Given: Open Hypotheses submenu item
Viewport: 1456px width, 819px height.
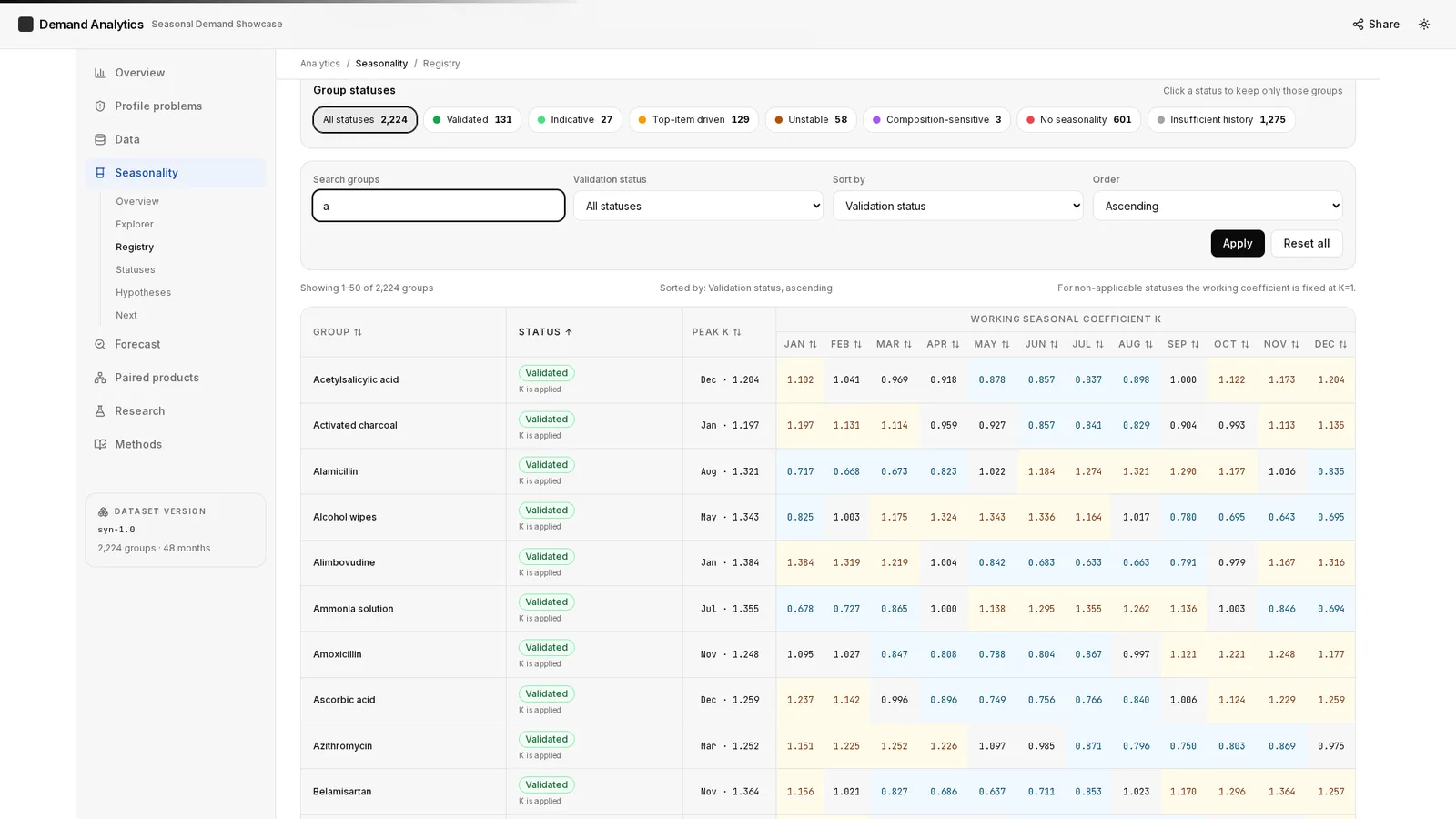Looking at the screenshot, I should click(x=143, y=293).
